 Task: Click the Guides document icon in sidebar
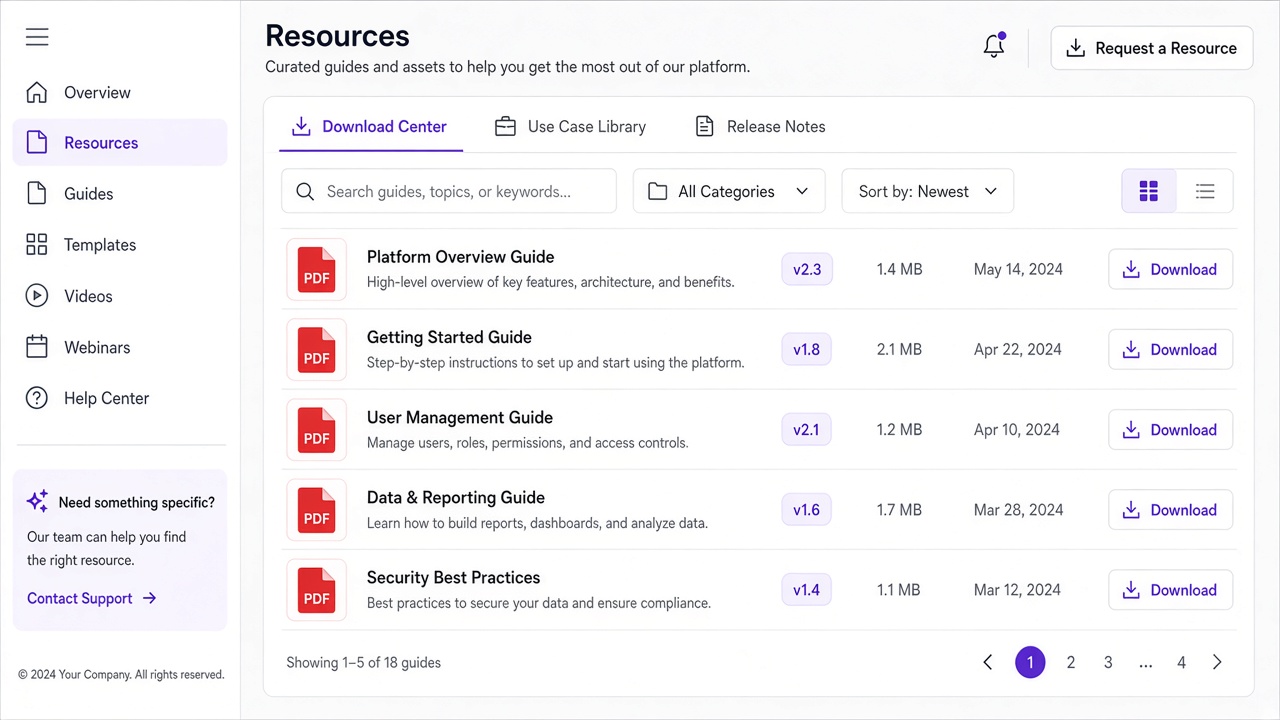[x=37, y=193]
